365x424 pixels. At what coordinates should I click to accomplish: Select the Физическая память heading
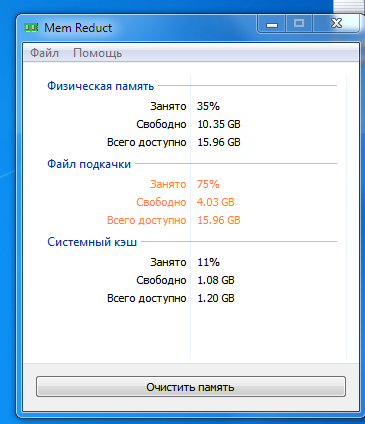[100, 86]
